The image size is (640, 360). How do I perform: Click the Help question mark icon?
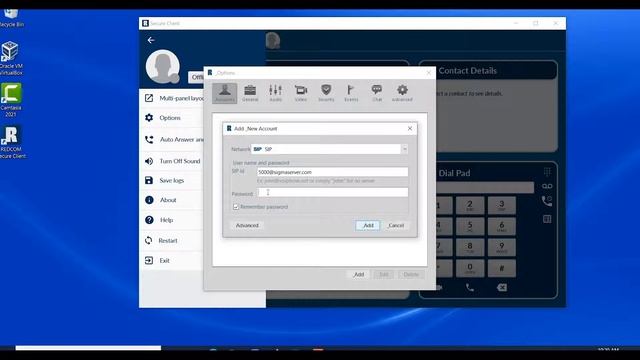point(149,220)
